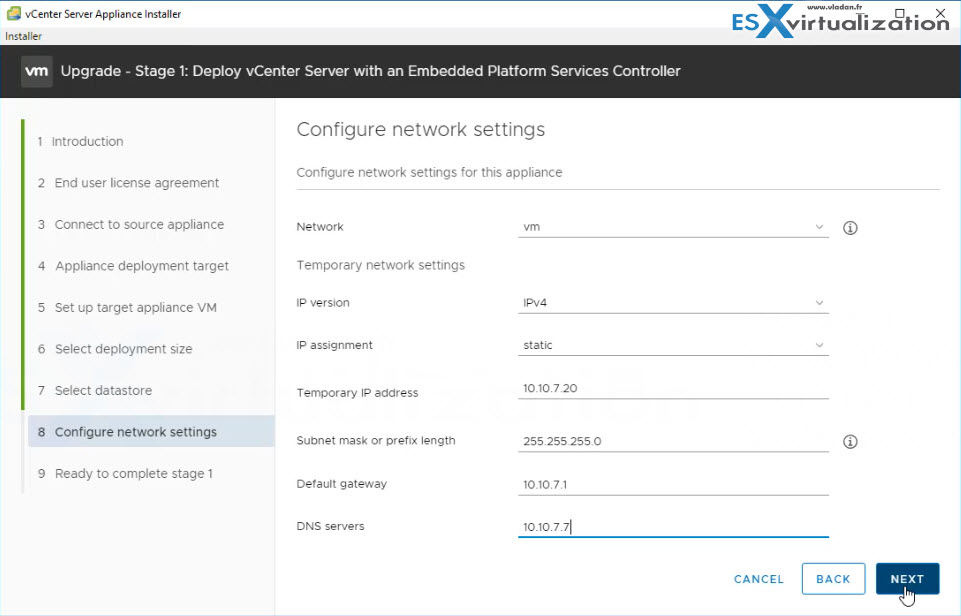Click the vCenter installer title bar icon
This screenshot has height=616, width=961.
[13, 13]
